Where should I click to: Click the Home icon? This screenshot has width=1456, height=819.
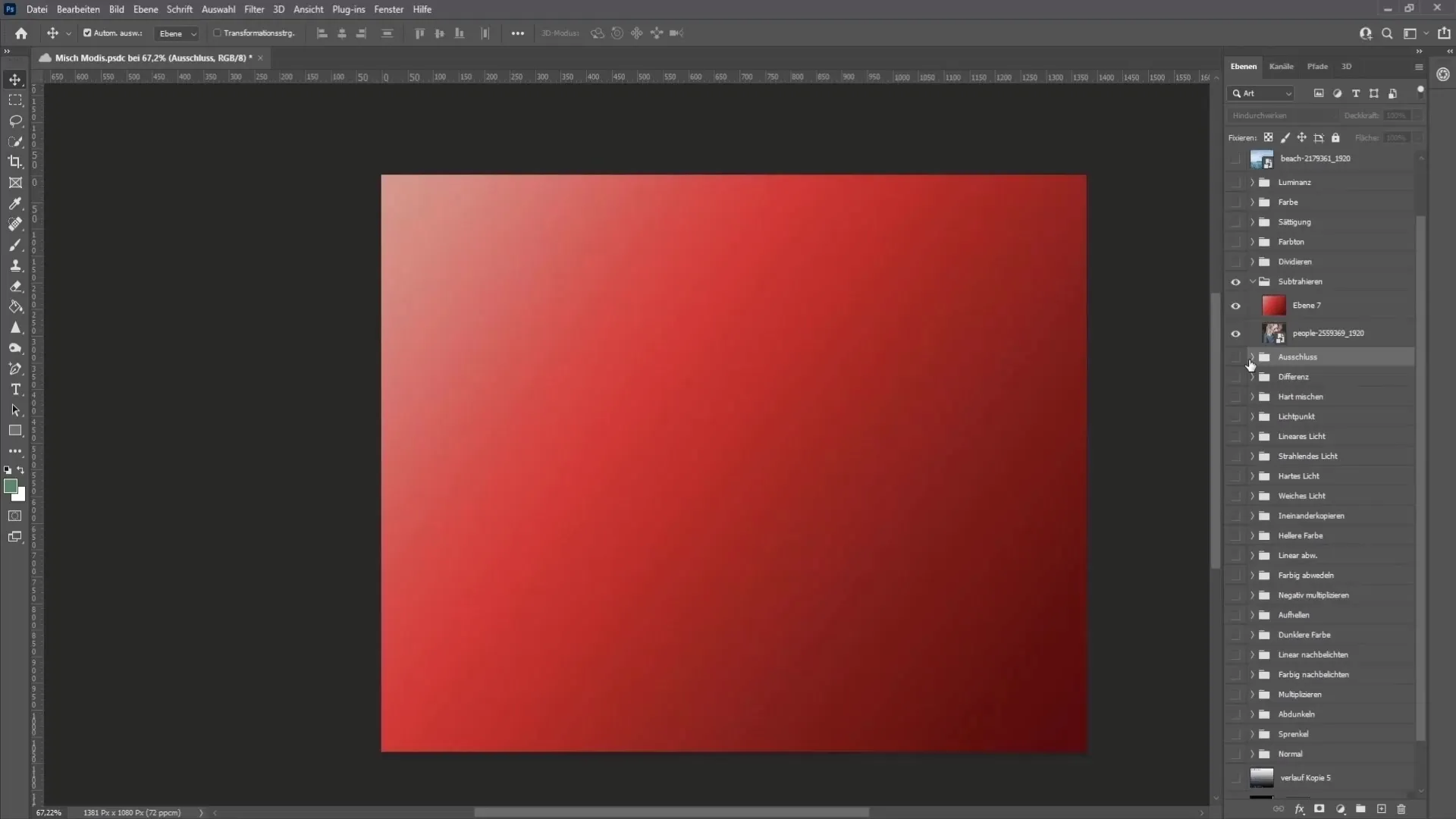[21, 33]
